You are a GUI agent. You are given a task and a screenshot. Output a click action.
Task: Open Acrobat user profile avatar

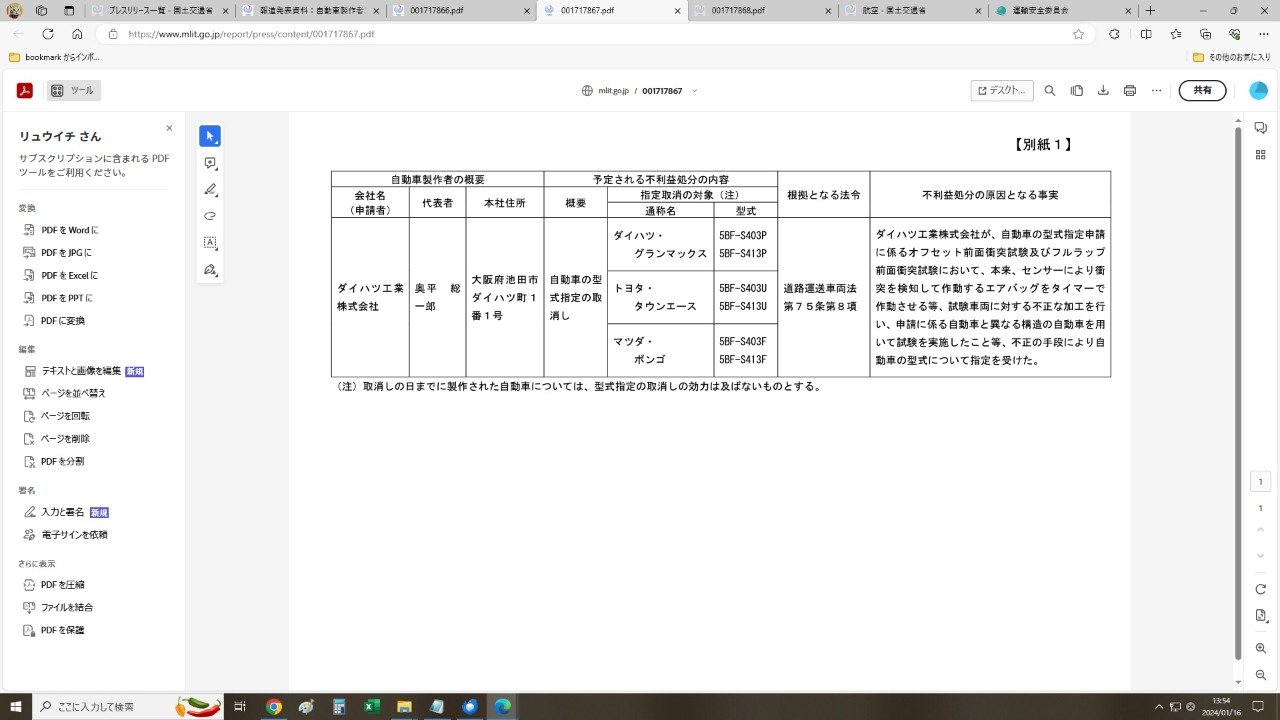(x=1258, y=91)
